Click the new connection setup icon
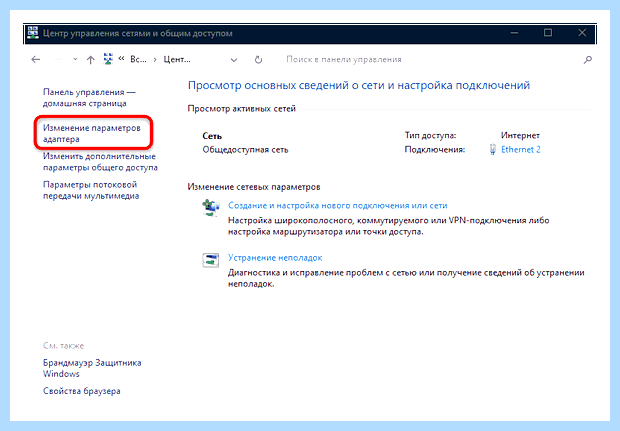The width and height of the screenshot is (620, 431). point(211,208)
